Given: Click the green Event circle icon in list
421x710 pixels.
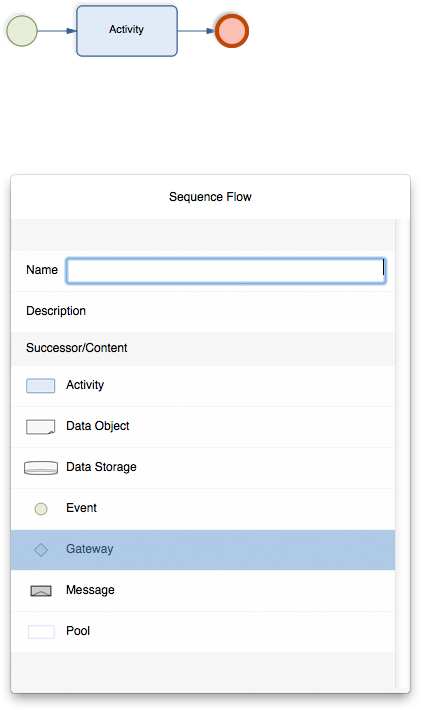Looking at the screenshot, I should (x=41, y=509).
